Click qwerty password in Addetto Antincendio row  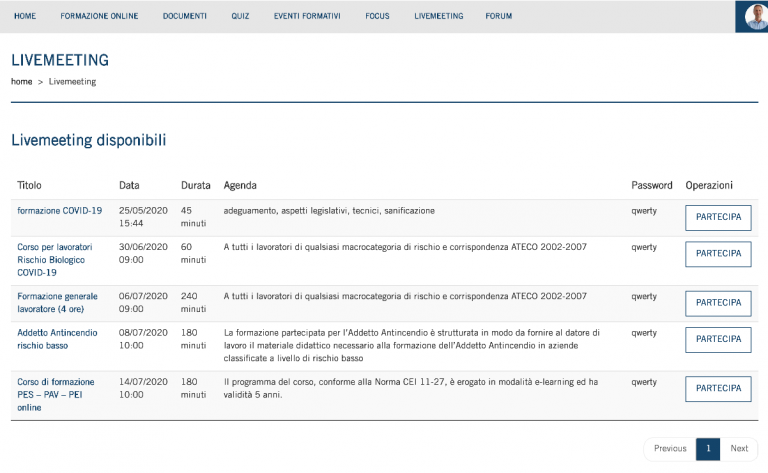[644, 333]
